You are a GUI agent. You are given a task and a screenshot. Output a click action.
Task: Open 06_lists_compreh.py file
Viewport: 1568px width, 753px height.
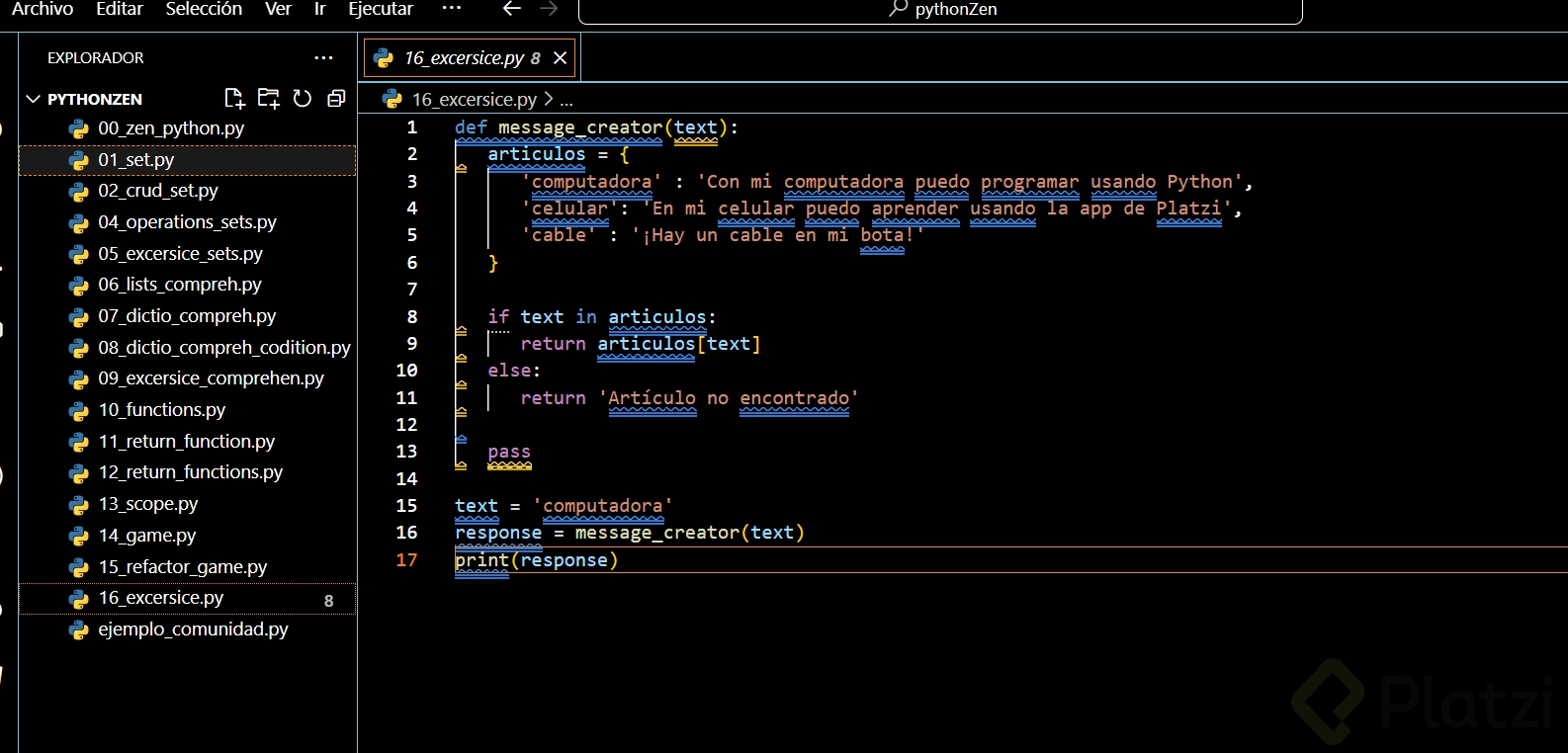(x=188, y=285)
